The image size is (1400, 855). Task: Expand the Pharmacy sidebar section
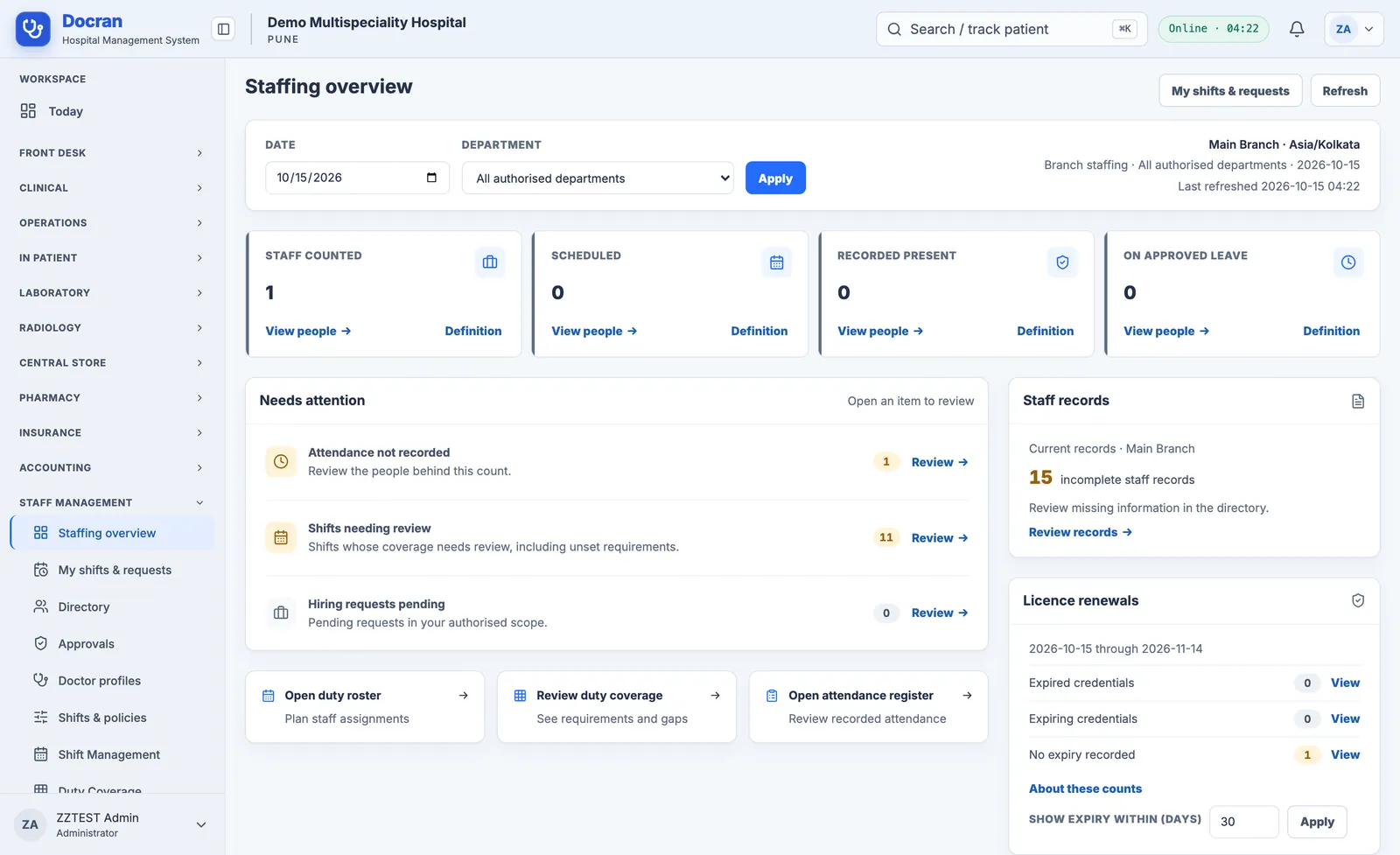[111, 398]
